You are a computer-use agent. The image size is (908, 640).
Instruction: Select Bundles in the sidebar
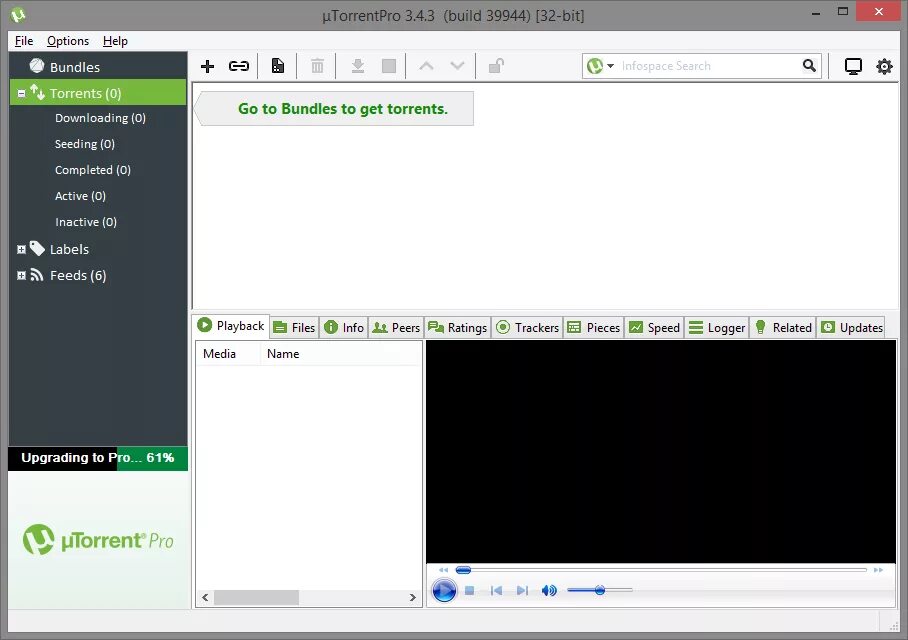coord(98,67)
